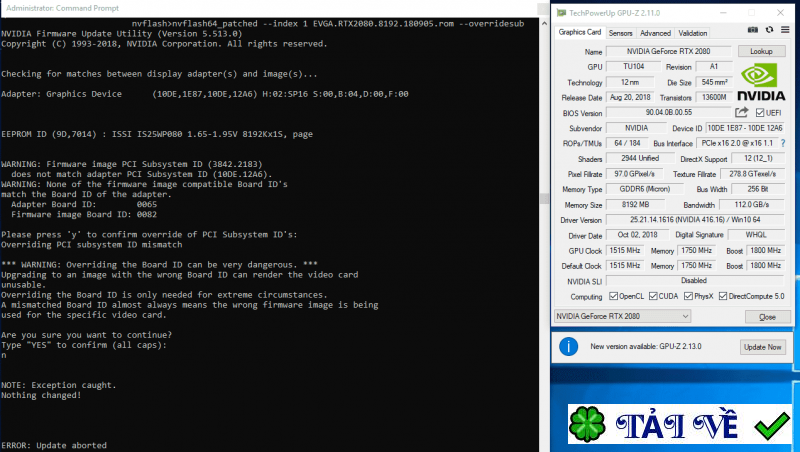Open the GPU-Z hamburger menu
Screen dimensions: 800x452
tap(785, 30)
